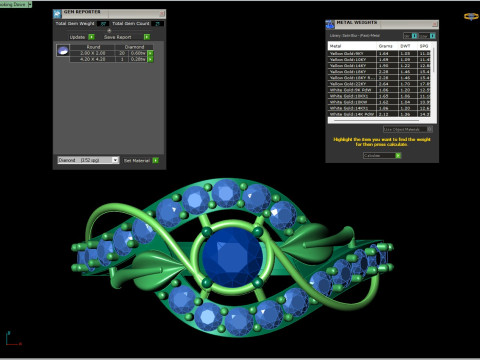Screen dimensions: 480x360
Task: Click the SPG column header
Action: click(424, 46)
